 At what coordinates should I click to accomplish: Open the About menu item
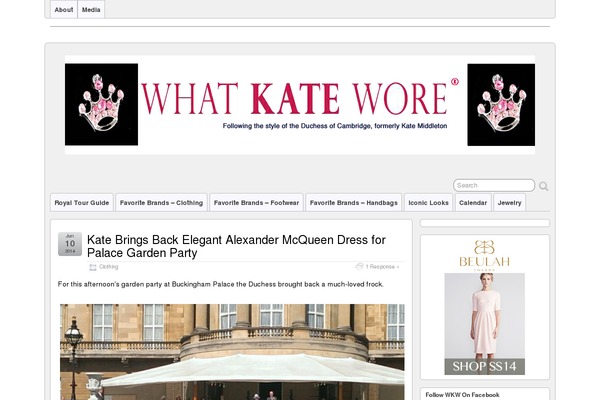64,10
